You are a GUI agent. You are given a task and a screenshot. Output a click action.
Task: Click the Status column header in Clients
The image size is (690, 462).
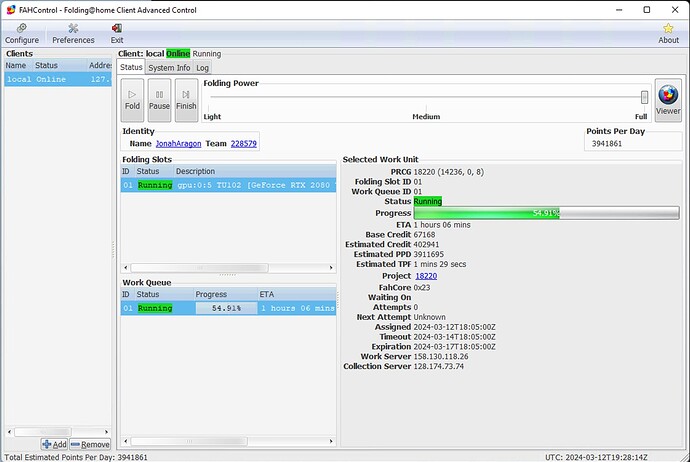(59, 65)
